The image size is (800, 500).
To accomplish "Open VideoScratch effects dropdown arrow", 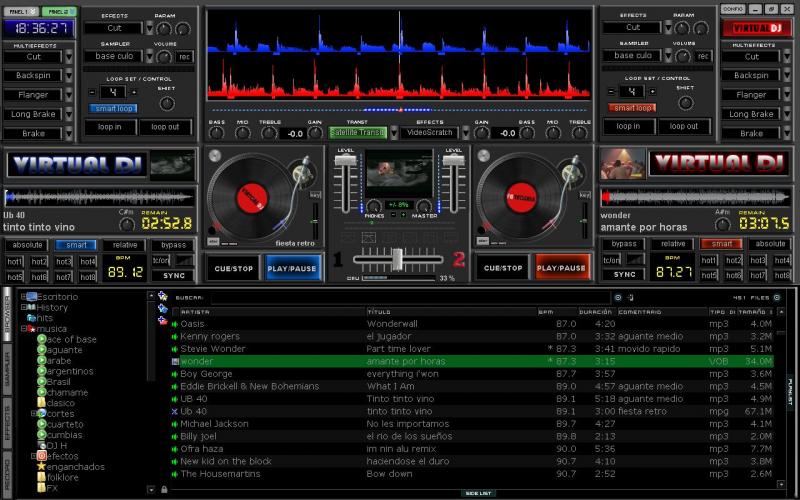I will coord(465,133).
